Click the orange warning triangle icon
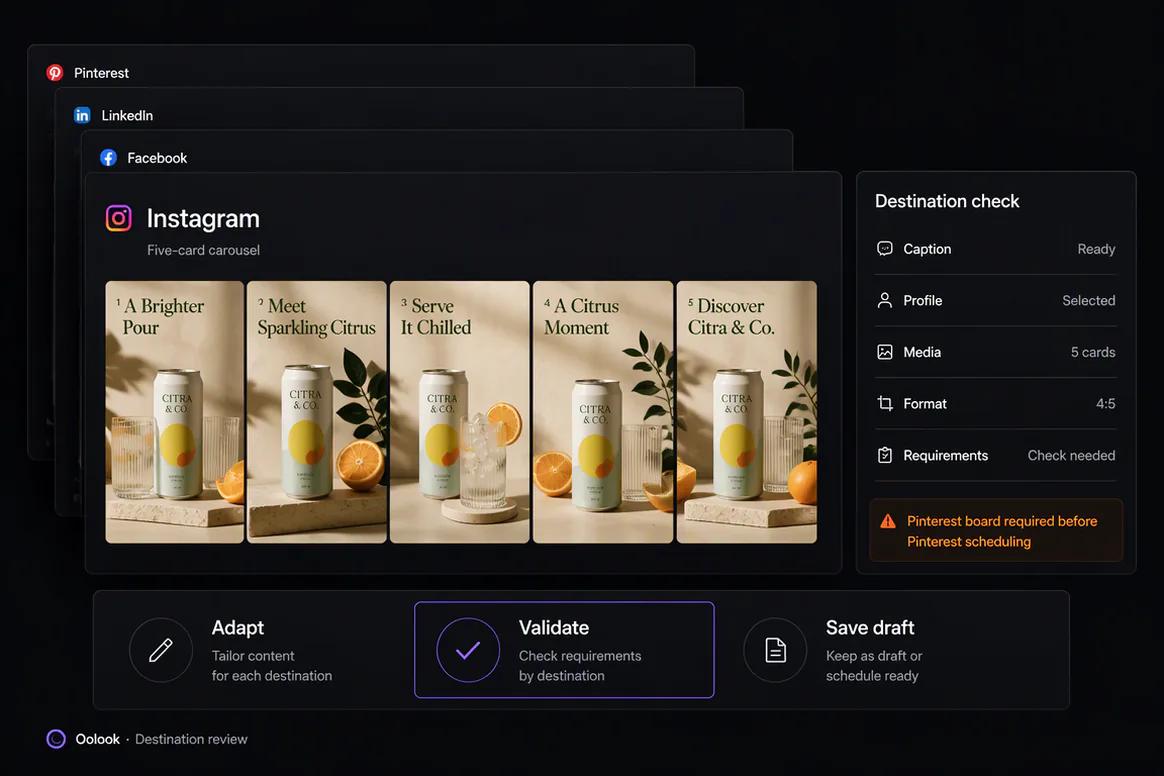The image size is (1164, 776). coord(888,521)
